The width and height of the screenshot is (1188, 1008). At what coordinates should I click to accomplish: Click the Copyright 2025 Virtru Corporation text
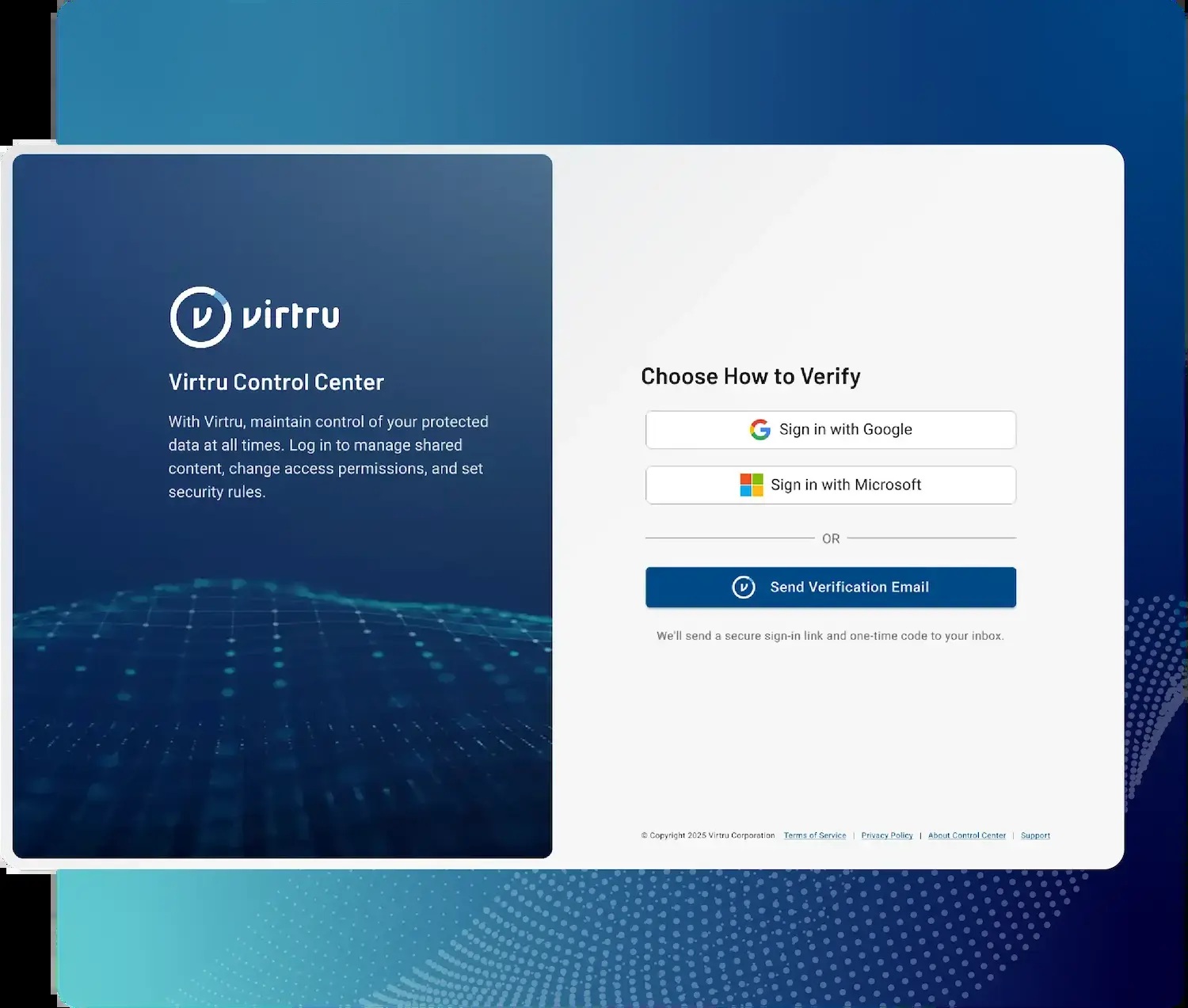click(708, 835)
